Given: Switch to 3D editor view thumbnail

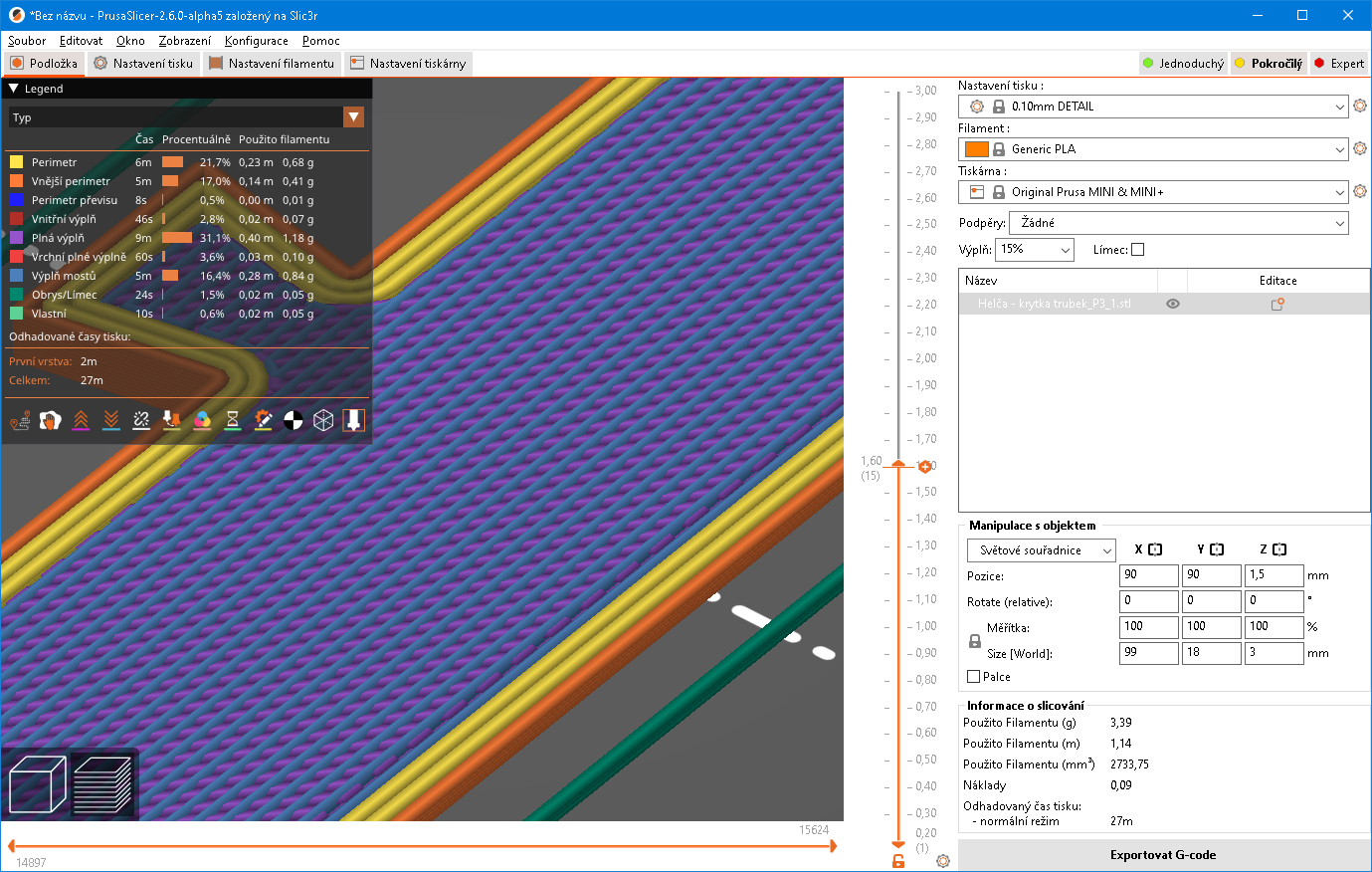Looking at the screenshot, I should pos(37,783).
